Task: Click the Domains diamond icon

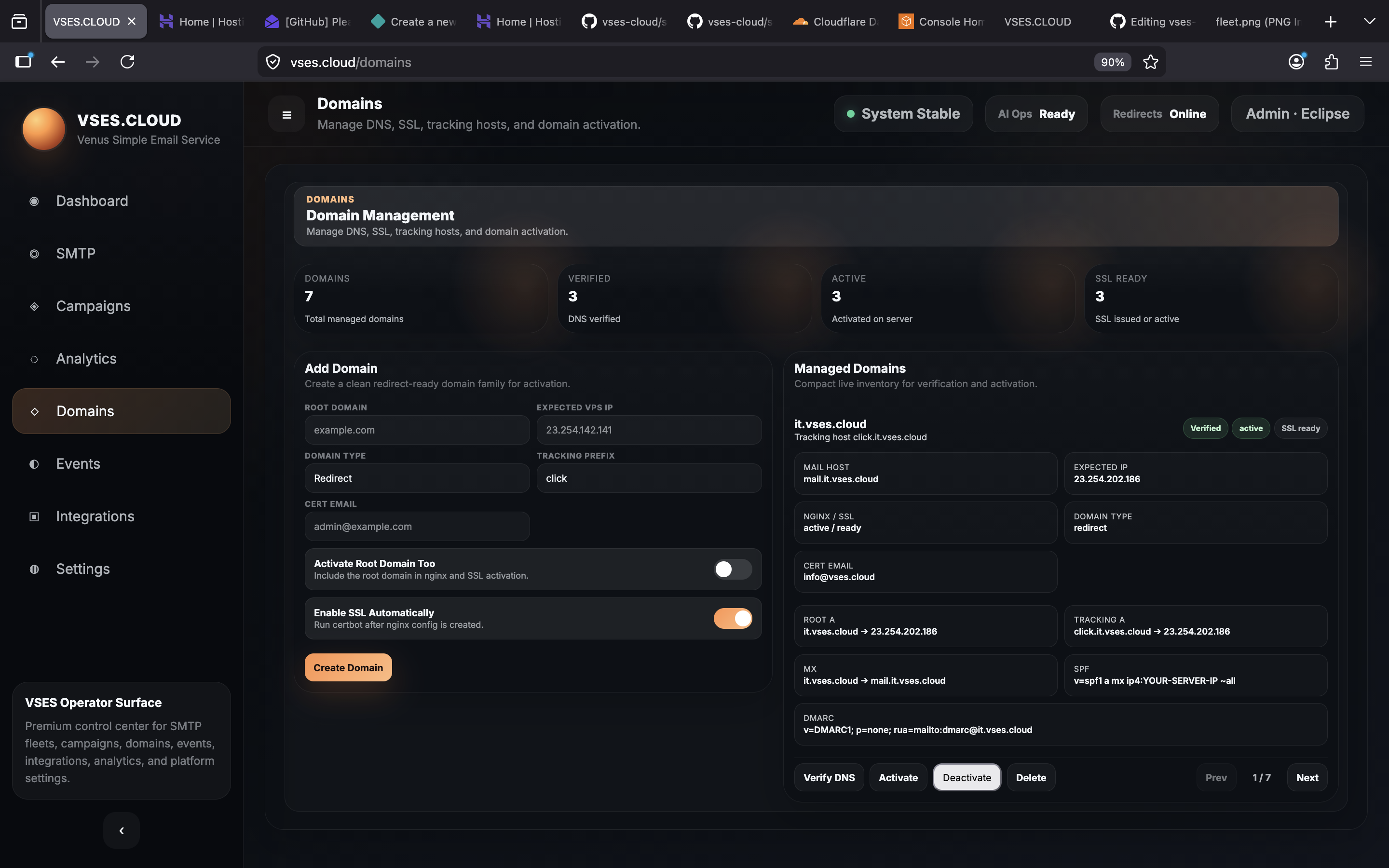Action: (35, 412)
